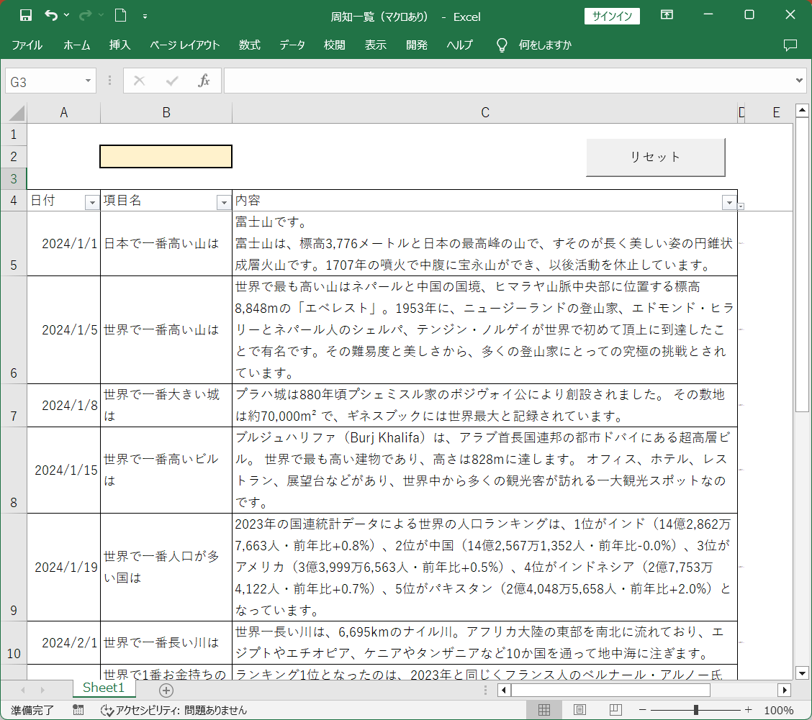812x720 pixels.
Task: Add a new sheet with the plus icon
Action: (x=166, y=690)
